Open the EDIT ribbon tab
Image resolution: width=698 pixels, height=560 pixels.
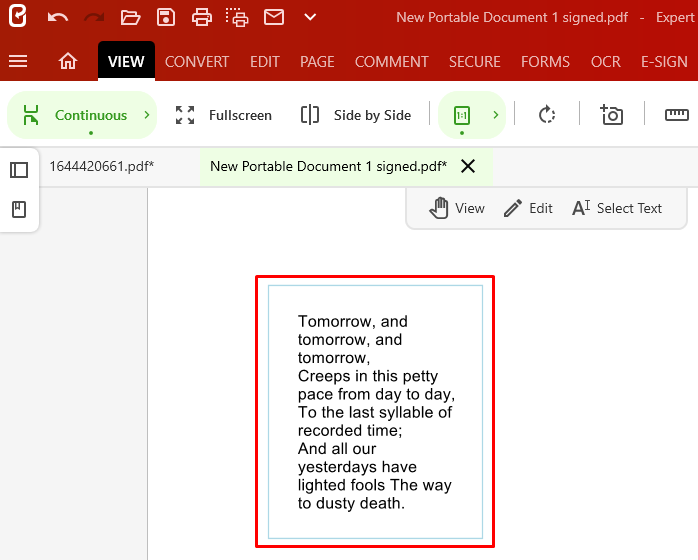(265, 61)
